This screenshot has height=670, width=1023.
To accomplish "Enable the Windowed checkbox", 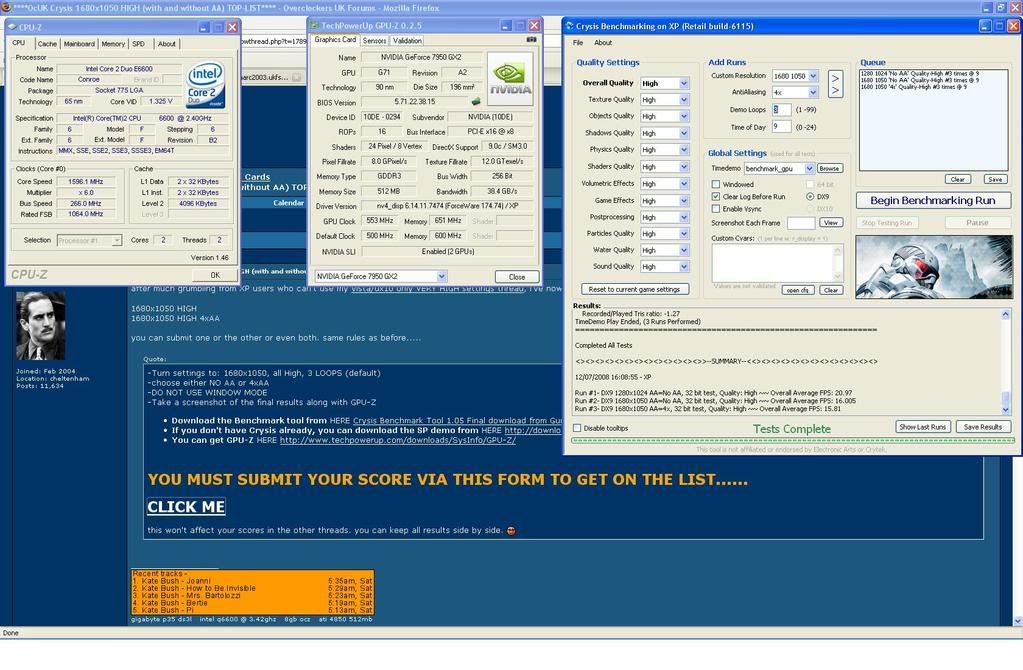I will click(716, 185).
